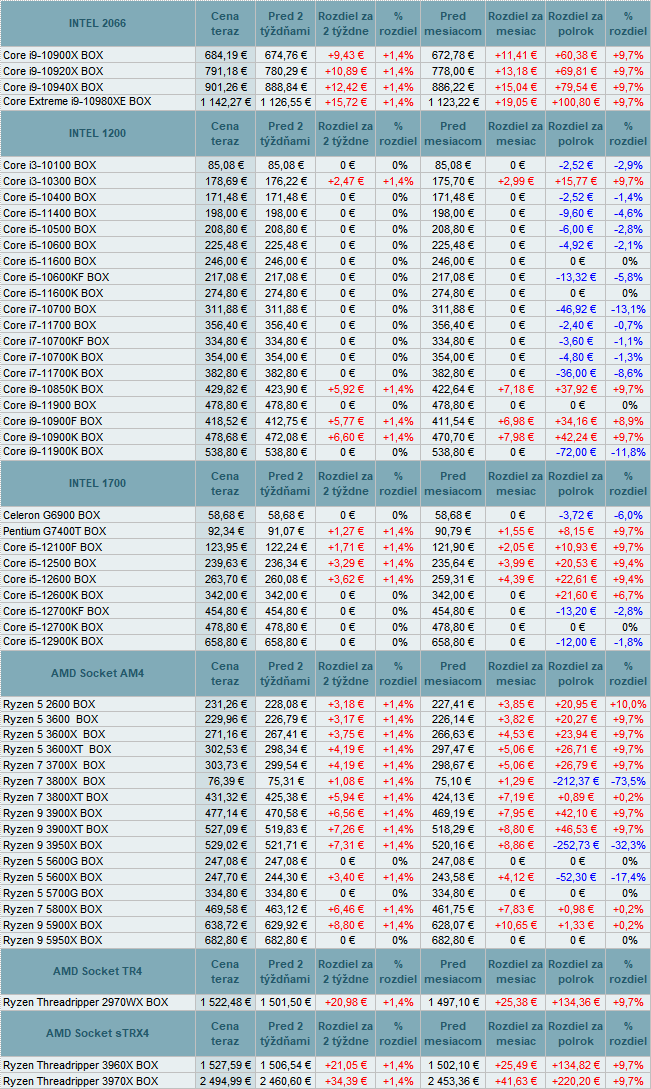Click the -52,30 € half-year difference cell
The image size is (651, 1089).
coord(576,877)
